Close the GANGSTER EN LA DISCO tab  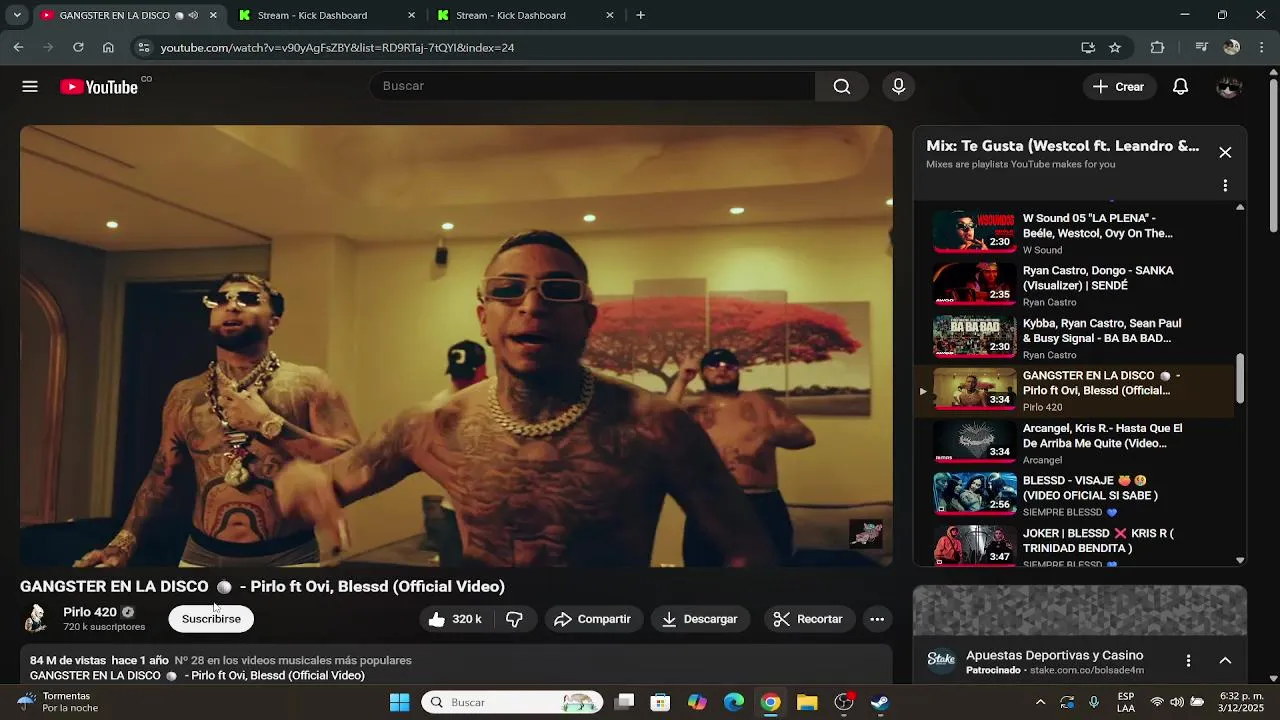(x=213, y=15)
